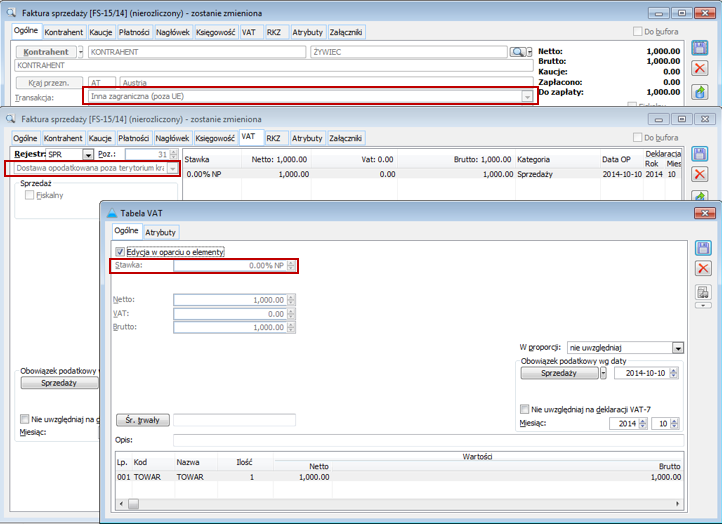
Task: Click the Opis text field
Action: pyautogui.click(x=428, y=440)
